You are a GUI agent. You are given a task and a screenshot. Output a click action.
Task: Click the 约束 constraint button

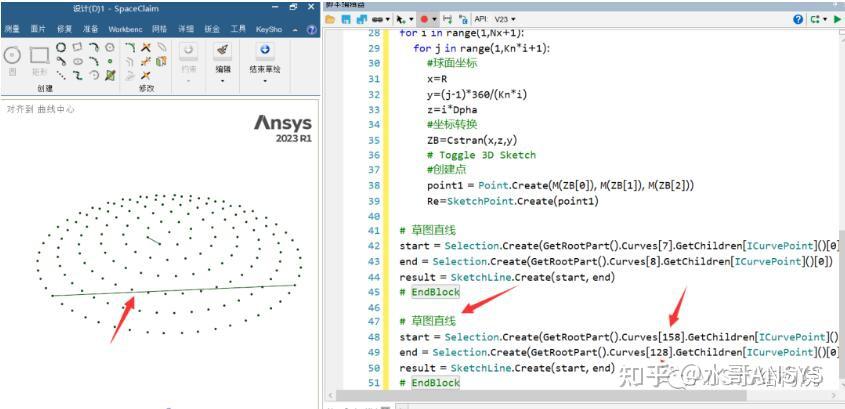coord(188,58)
